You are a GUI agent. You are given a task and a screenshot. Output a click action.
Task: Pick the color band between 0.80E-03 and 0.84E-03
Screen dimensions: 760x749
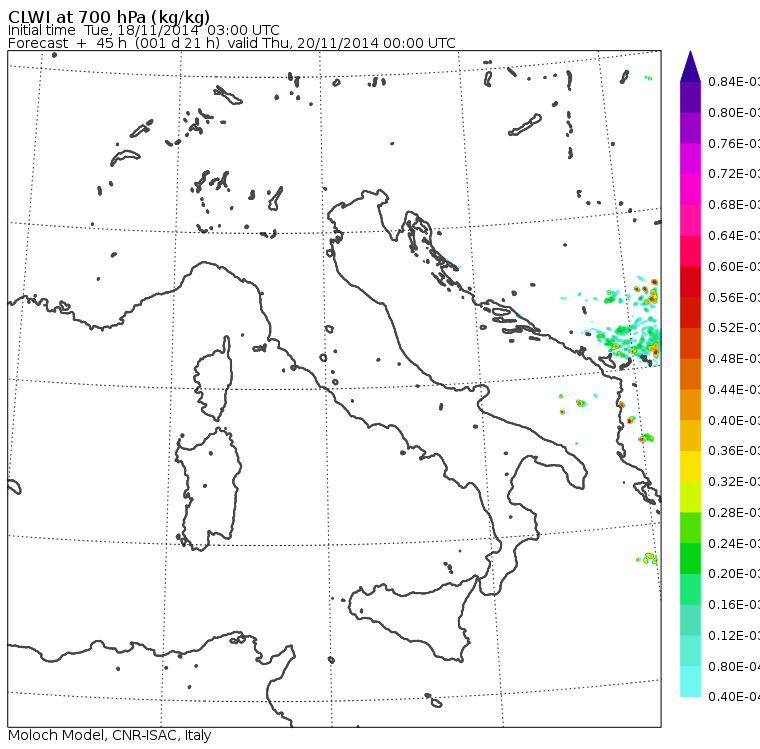coord(690,97)
